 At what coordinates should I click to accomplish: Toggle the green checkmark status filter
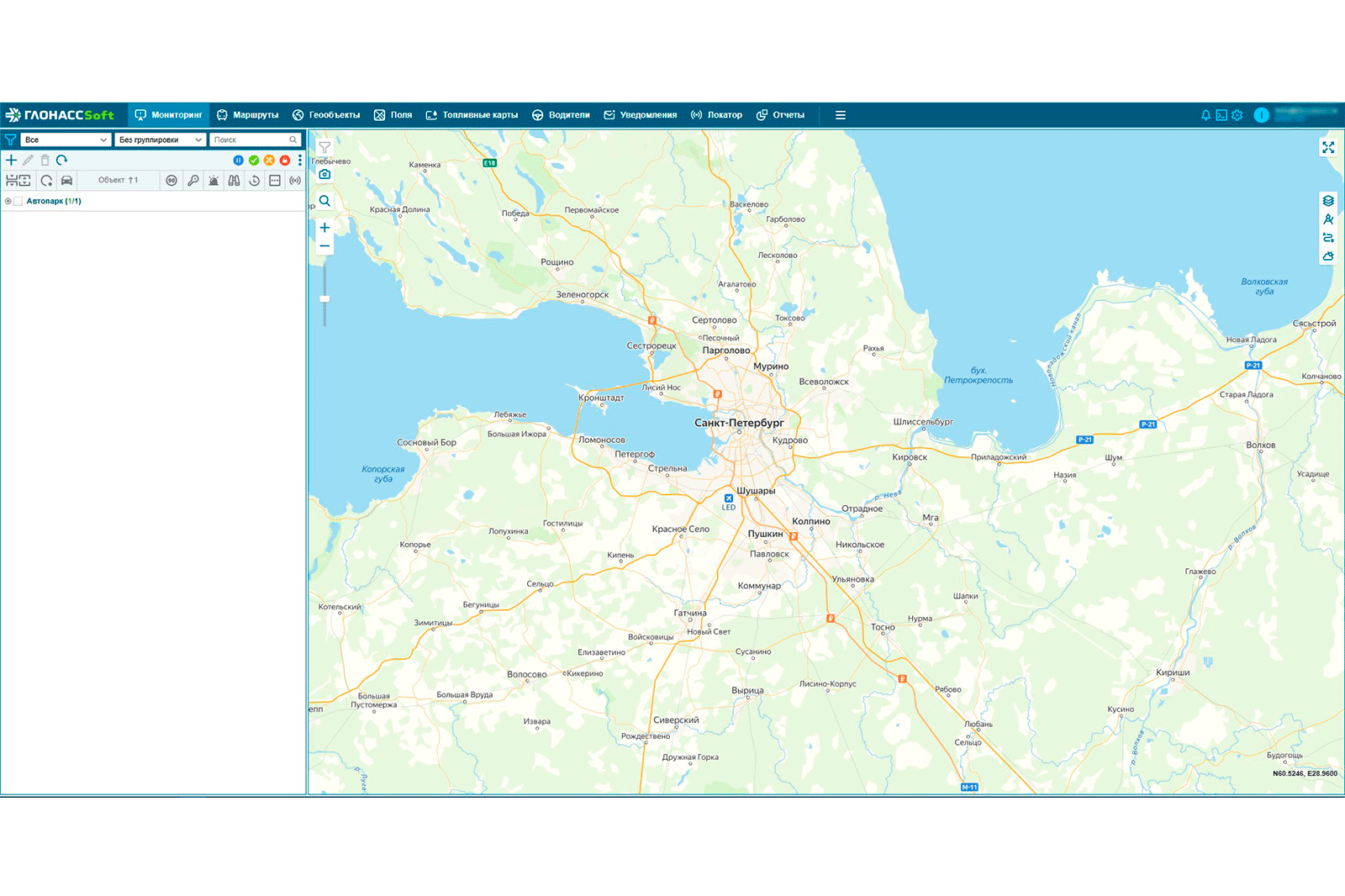254,160
